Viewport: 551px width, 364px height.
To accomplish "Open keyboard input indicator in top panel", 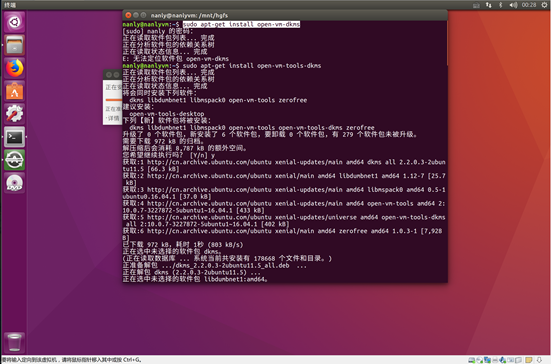I will (x=476, y=5).
